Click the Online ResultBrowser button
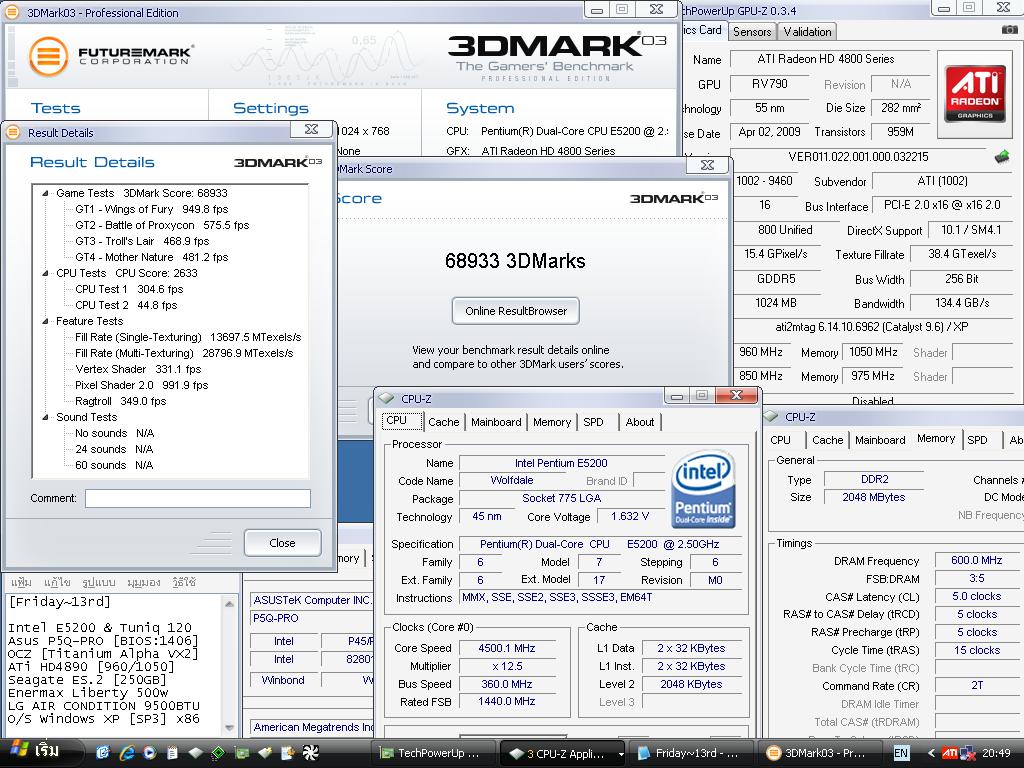Viewport: 1024px width, 768px height. point(515,311)
